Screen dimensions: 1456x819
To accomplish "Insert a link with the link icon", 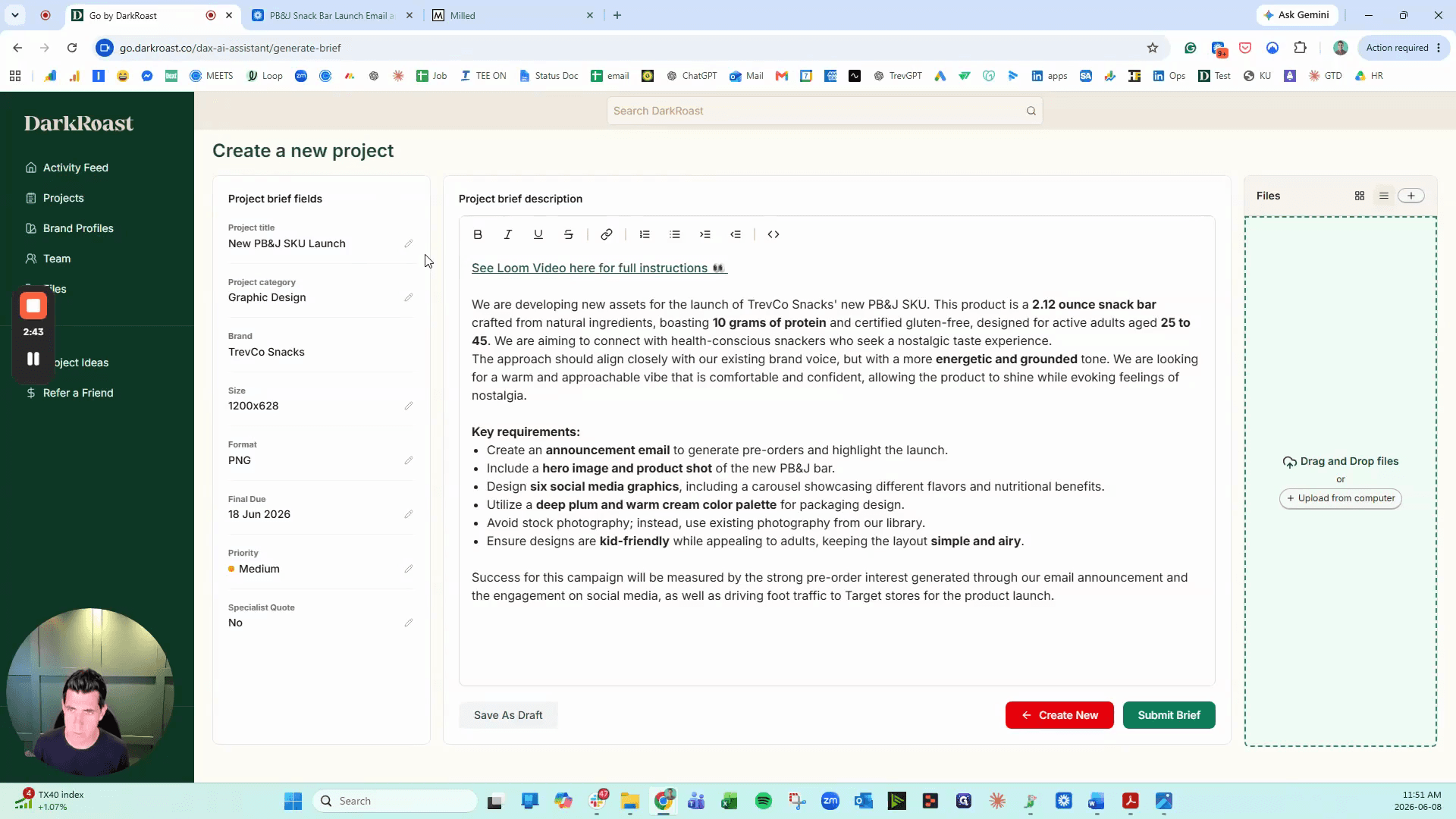I will [607, 234].
